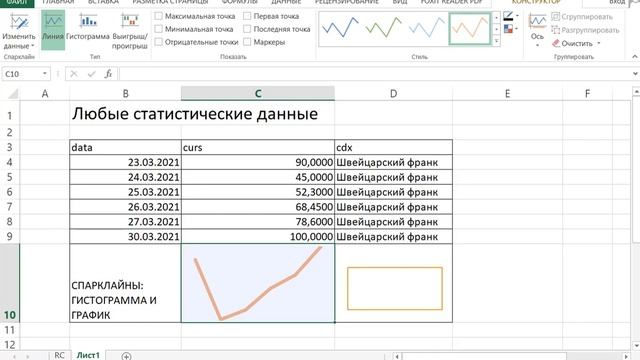Toggle the Отрицательные точки checkbox
Image resolution: width=640 pixels, height=360 pixels.
[x=159, y=42]
